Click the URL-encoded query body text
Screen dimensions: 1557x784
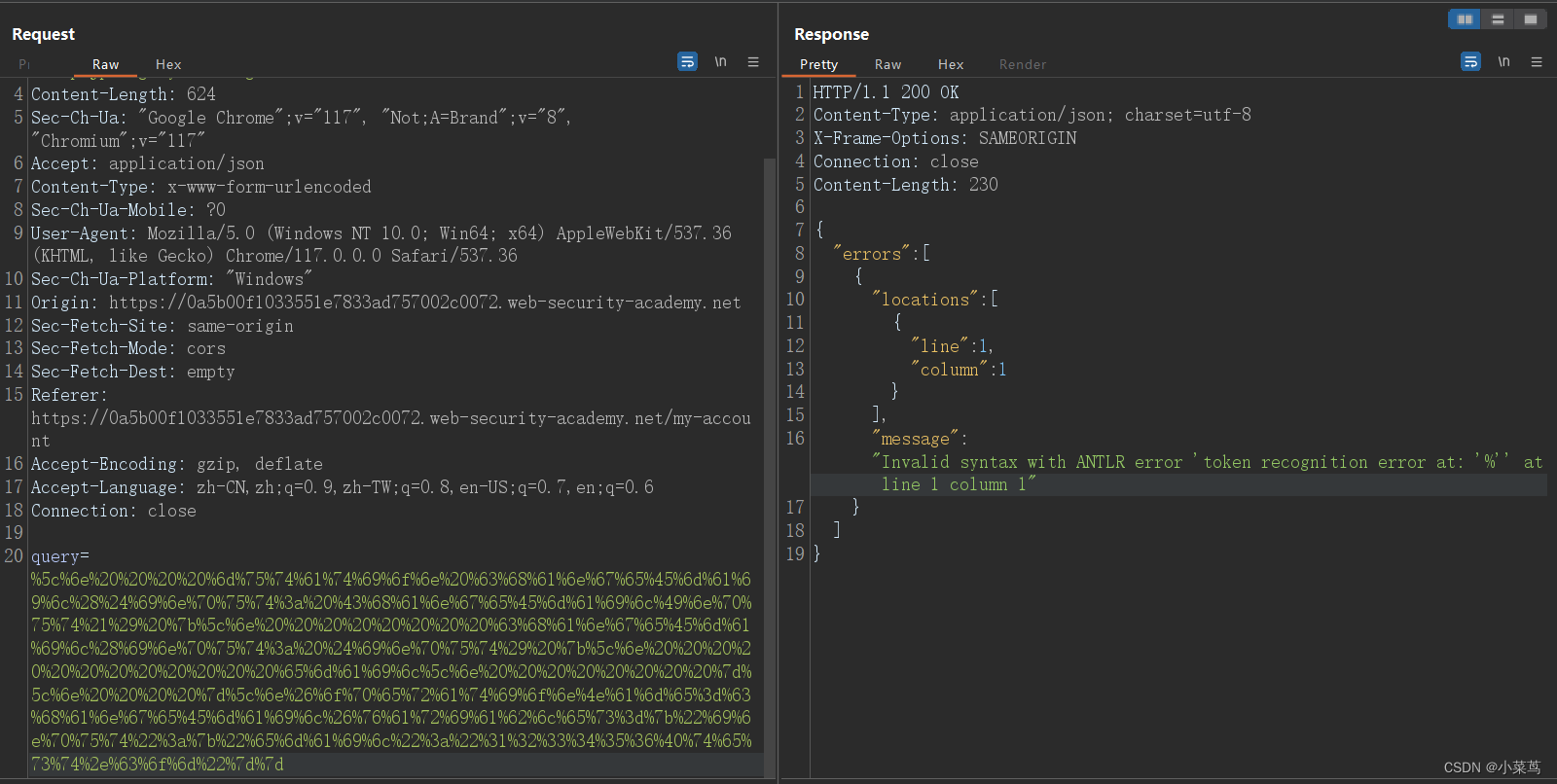391,672
